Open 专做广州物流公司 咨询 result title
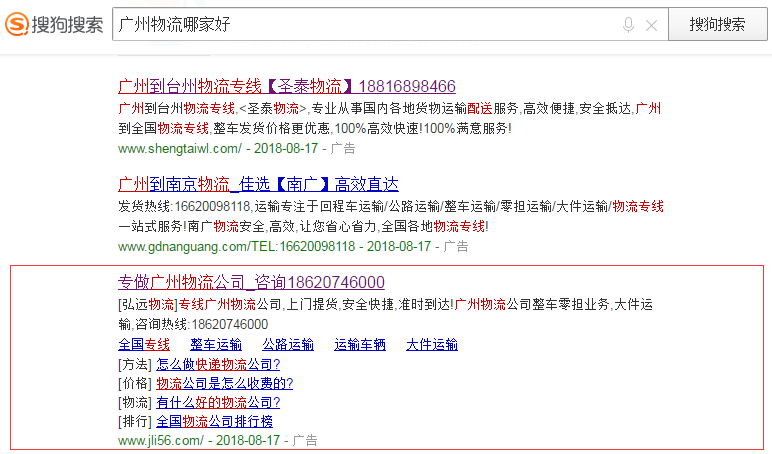The width and height of the screenshot is (772, 454). pos(251,282)
